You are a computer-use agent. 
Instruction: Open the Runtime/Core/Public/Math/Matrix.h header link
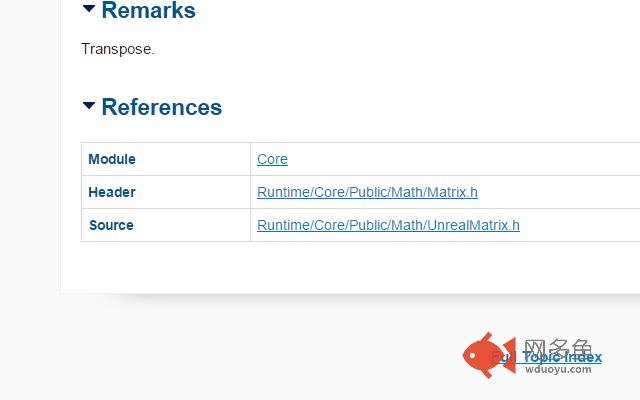click(367, 192)
